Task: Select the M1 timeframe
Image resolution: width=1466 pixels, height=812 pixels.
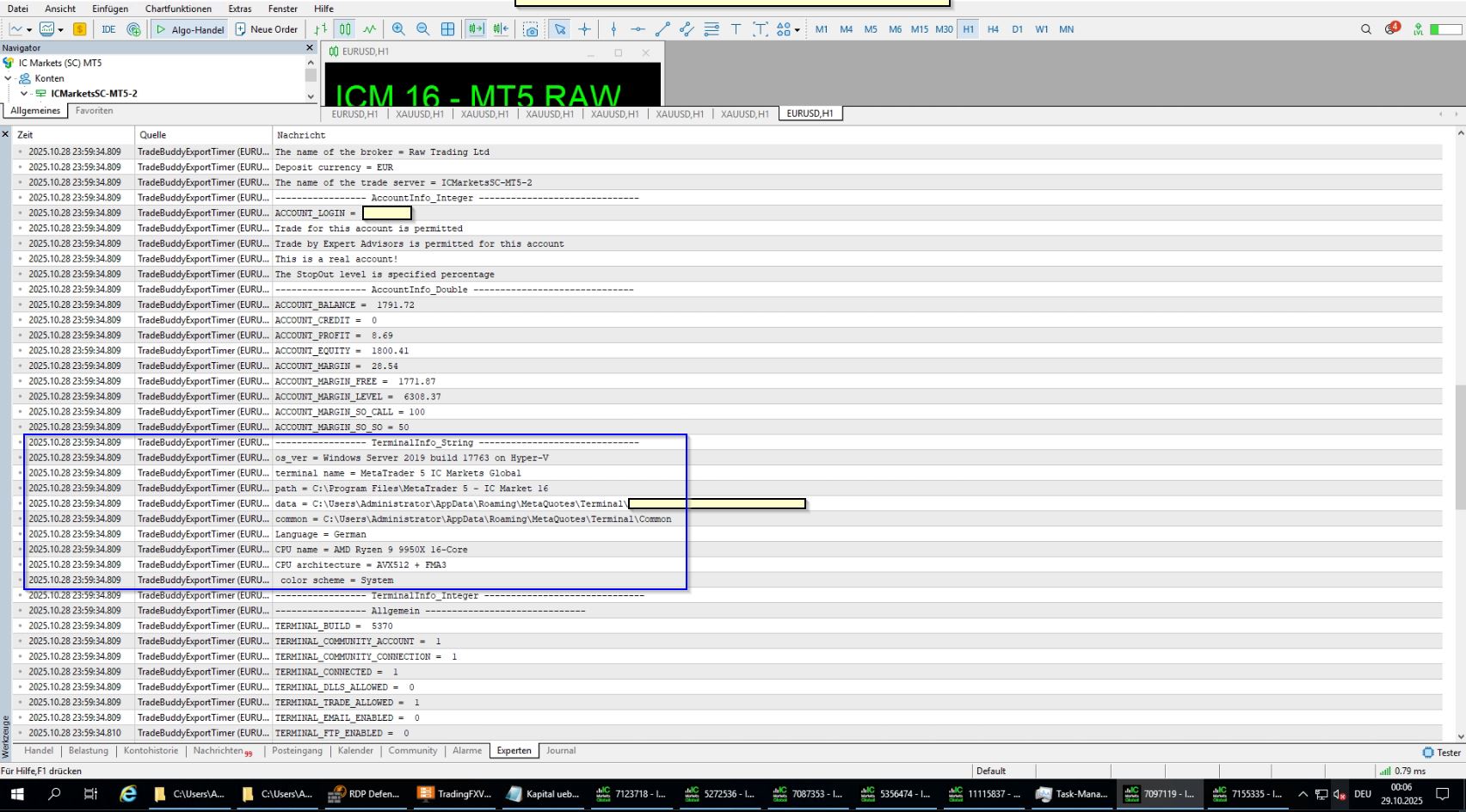Action: [822, 29]
